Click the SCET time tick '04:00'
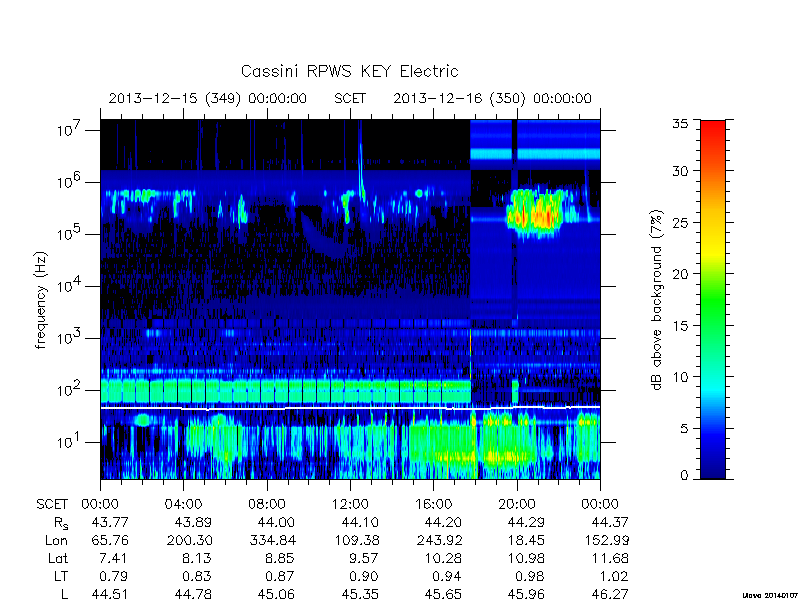Image resolution: width=800 pixels, height=600 pixels. pyautogui.click(x=184, y=504)
